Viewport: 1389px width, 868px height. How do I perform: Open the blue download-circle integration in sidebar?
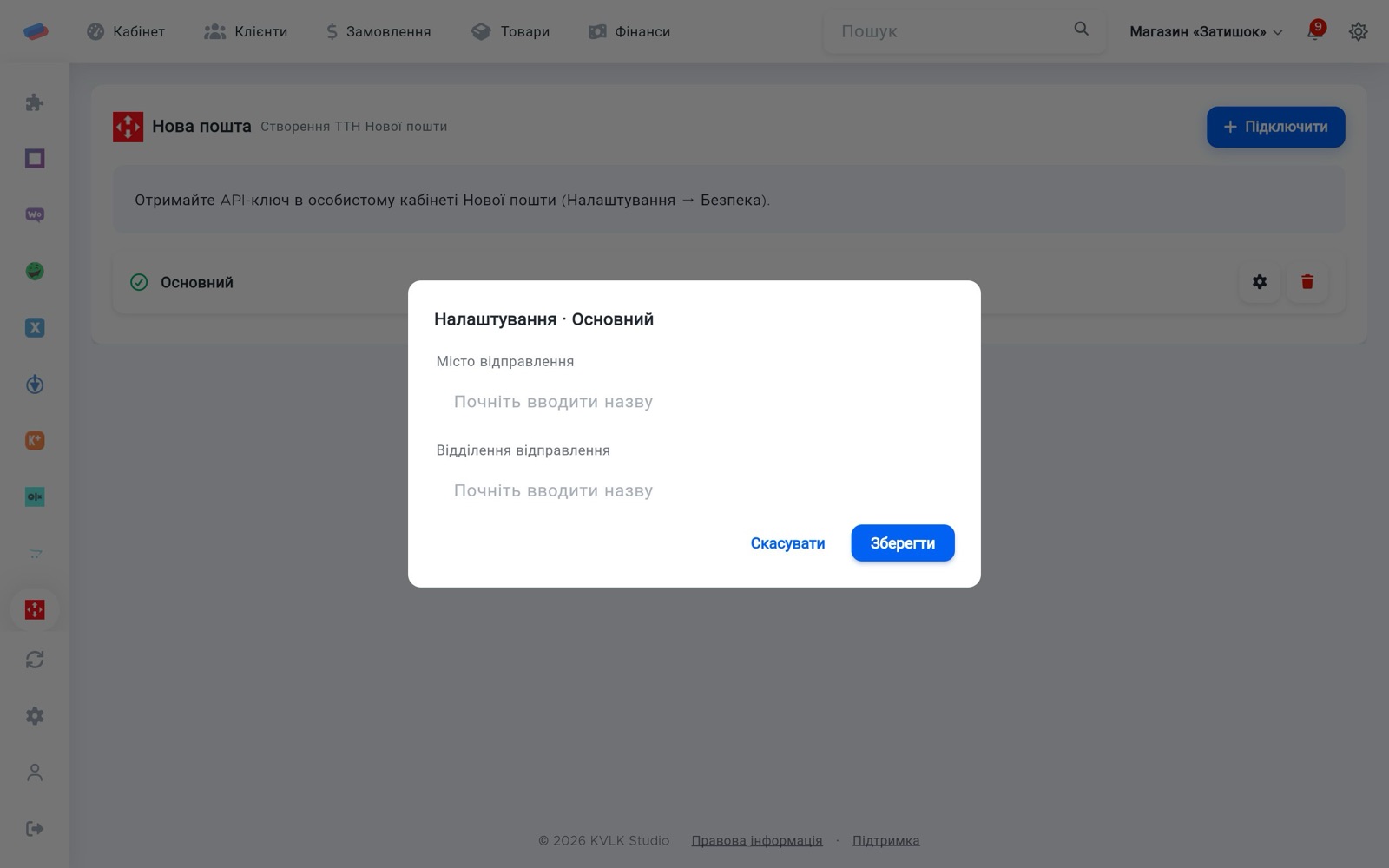click(x=35, y=385)
